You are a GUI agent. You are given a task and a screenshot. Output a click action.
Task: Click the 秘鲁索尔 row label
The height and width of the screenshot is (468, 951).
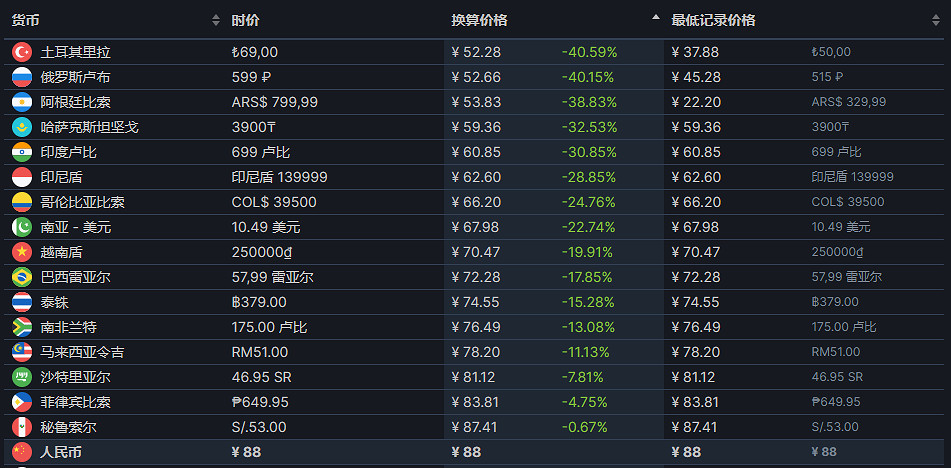[68, 427]
